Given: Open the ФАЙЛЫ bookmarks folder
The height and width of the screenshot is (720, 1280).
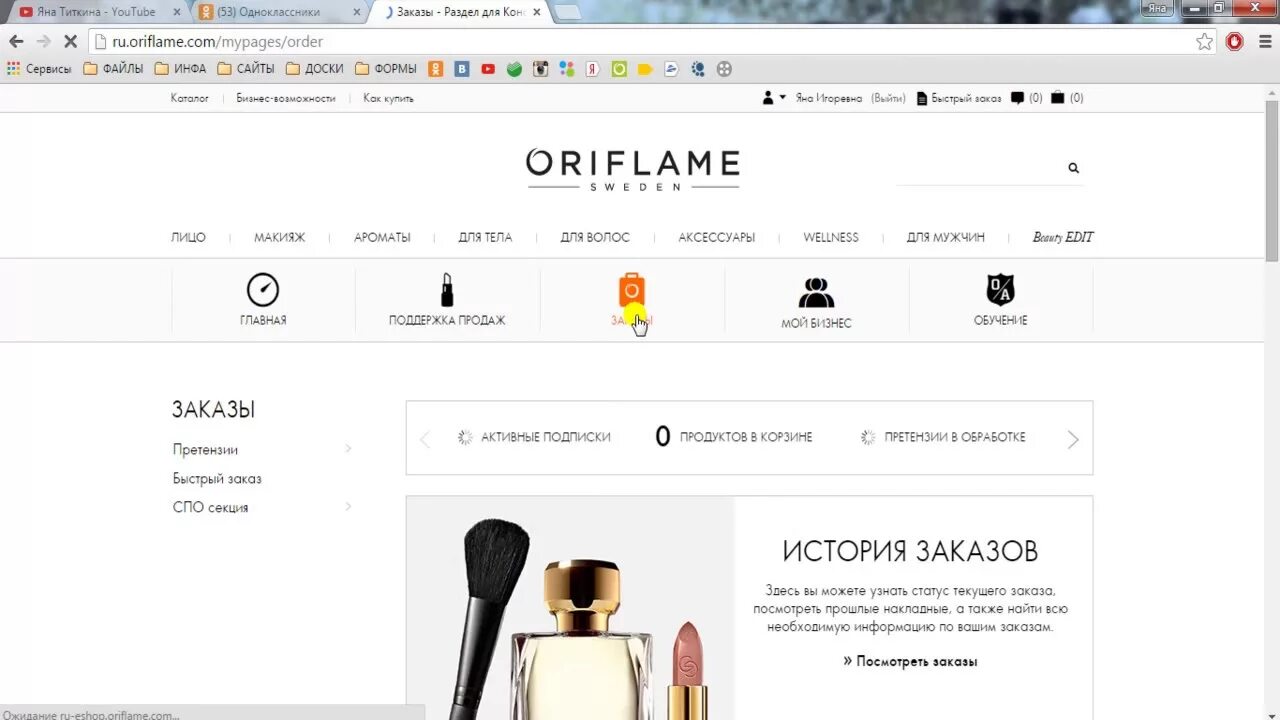Looking at the screenshot, I should coord(113,69).
